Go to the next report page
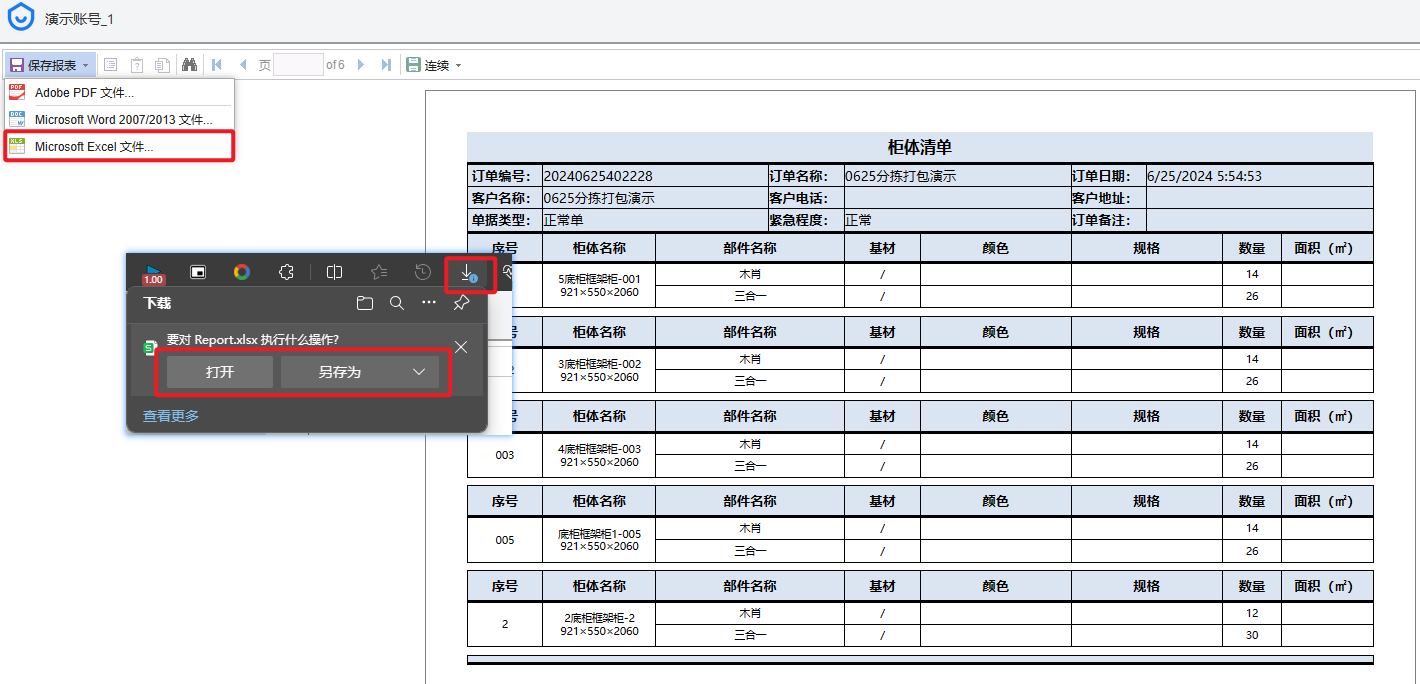 coord(361,65)
